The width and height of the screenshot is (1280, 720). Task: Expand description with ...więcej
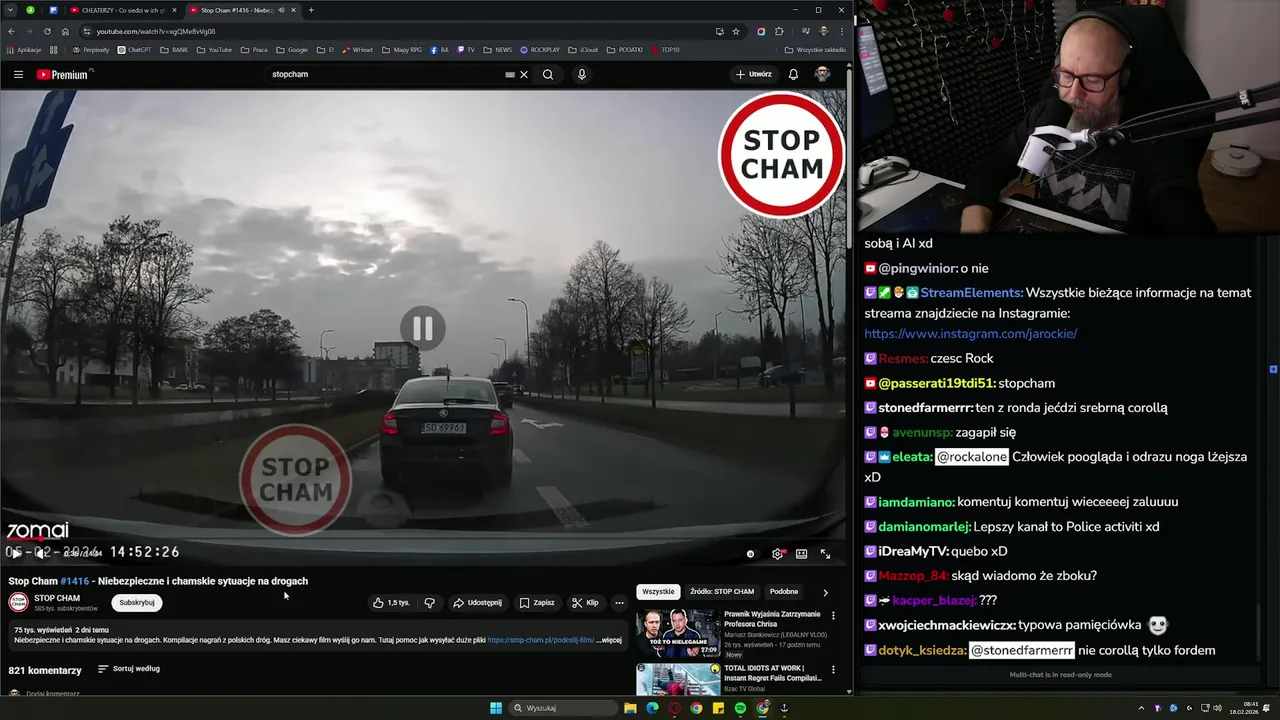tap(609, 640)
